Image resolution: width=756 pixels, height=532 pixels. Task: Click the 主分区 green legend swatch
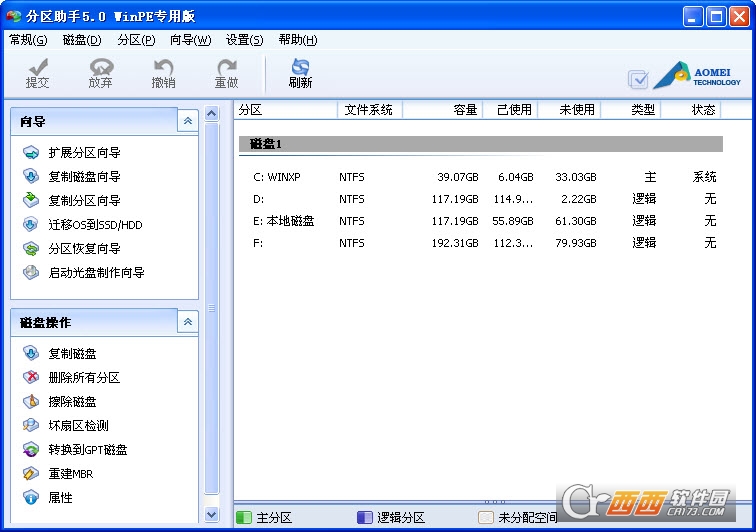click(x=244, y=518)
